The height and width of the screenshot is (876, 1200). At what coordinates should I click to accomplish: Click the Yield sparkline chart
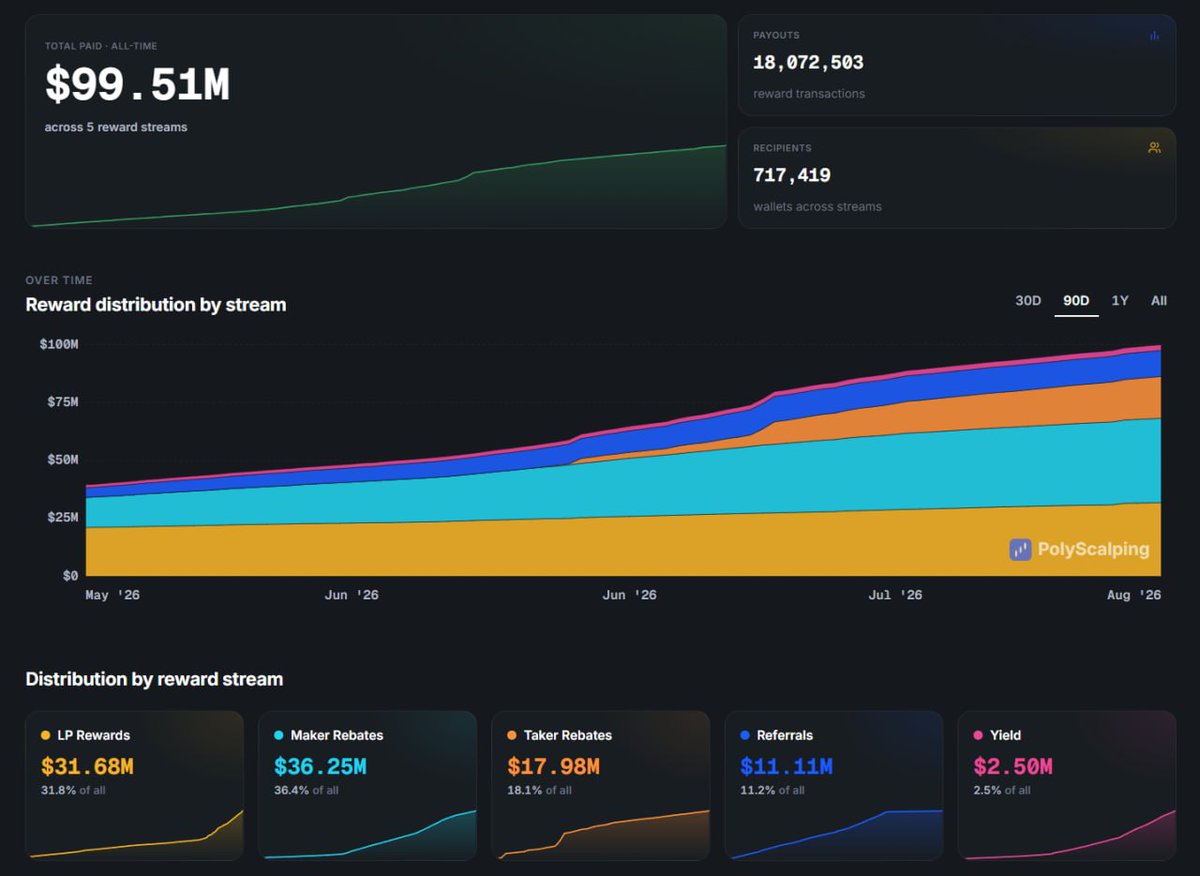[x=1070, y=833]
